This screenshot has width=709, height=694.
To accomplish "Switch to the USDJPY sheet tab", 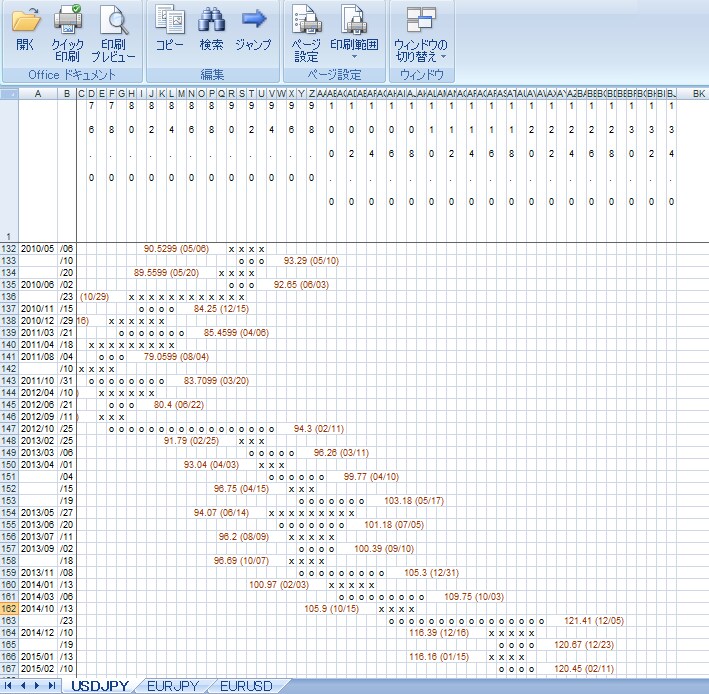I will point(100,686).
